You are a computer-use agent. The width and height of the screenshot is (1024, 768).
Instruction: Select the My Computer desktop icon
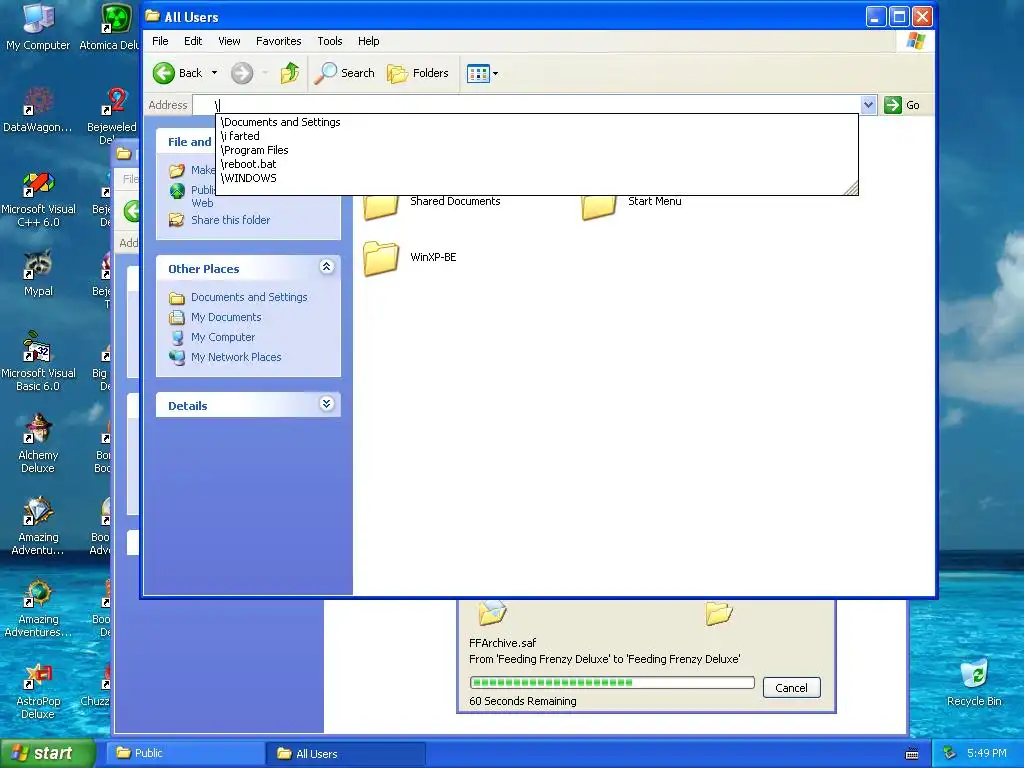[x=38, y=27]
